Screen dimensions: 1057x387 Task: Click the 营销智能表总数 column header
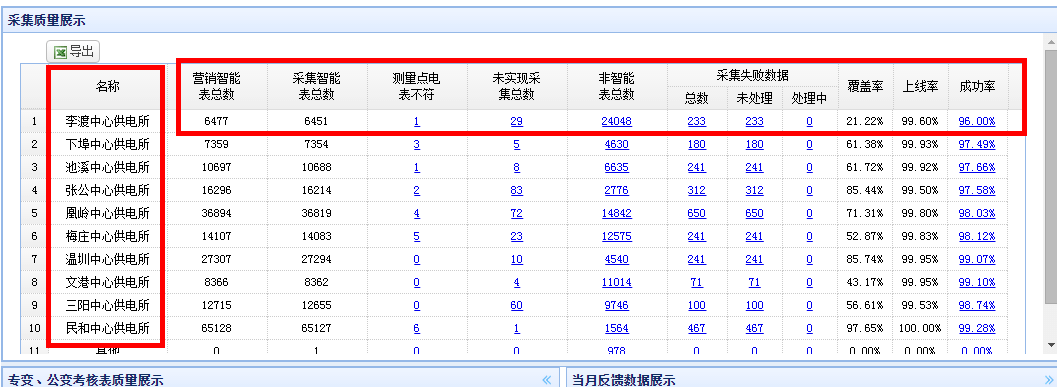(x=216, y=87)
